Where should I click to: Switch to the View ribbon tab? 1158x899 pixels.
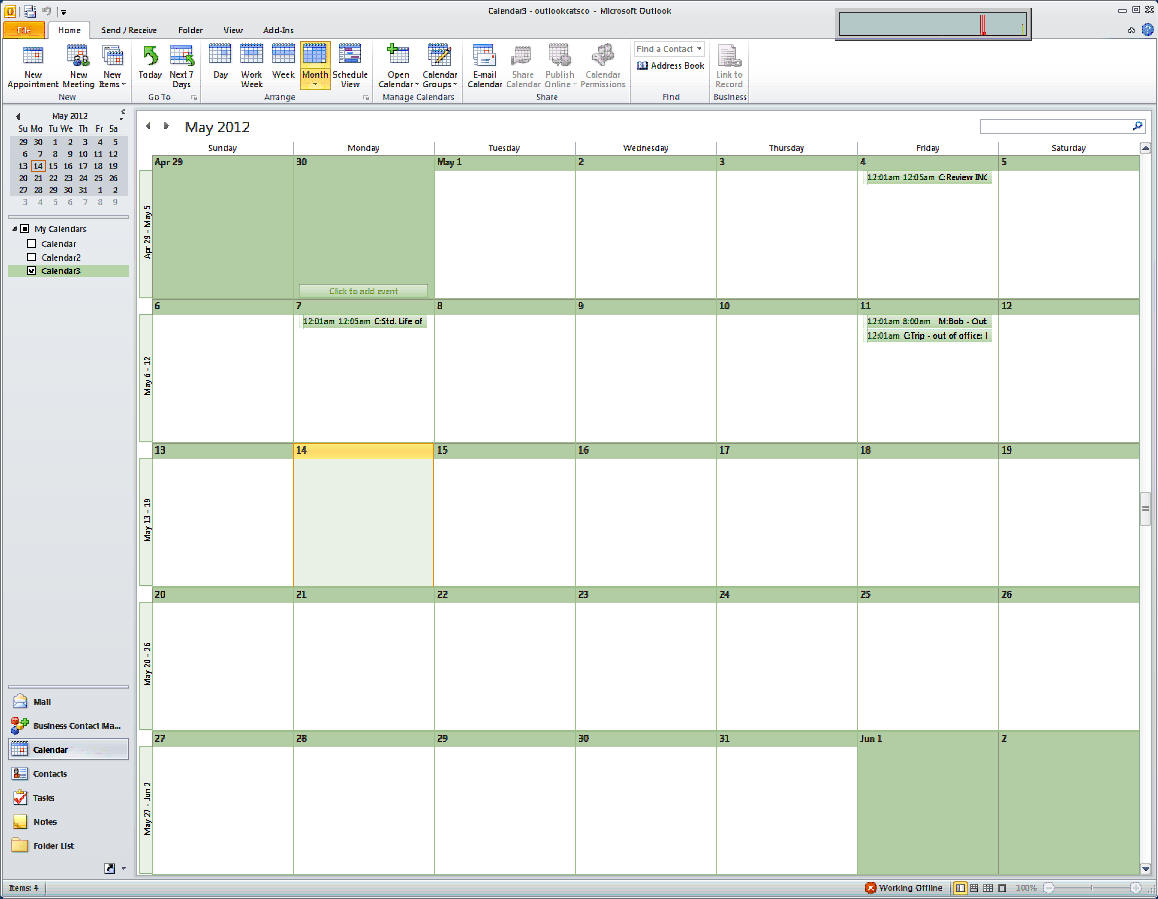233,30
